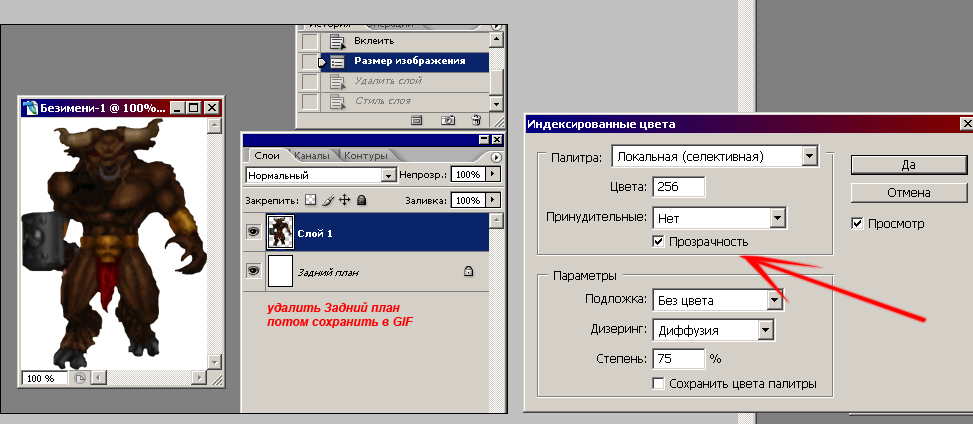This screenshot has width=973, height=424.
Task: Create new document from current history state
Action: pyautogui.click(x=416, y=120)
